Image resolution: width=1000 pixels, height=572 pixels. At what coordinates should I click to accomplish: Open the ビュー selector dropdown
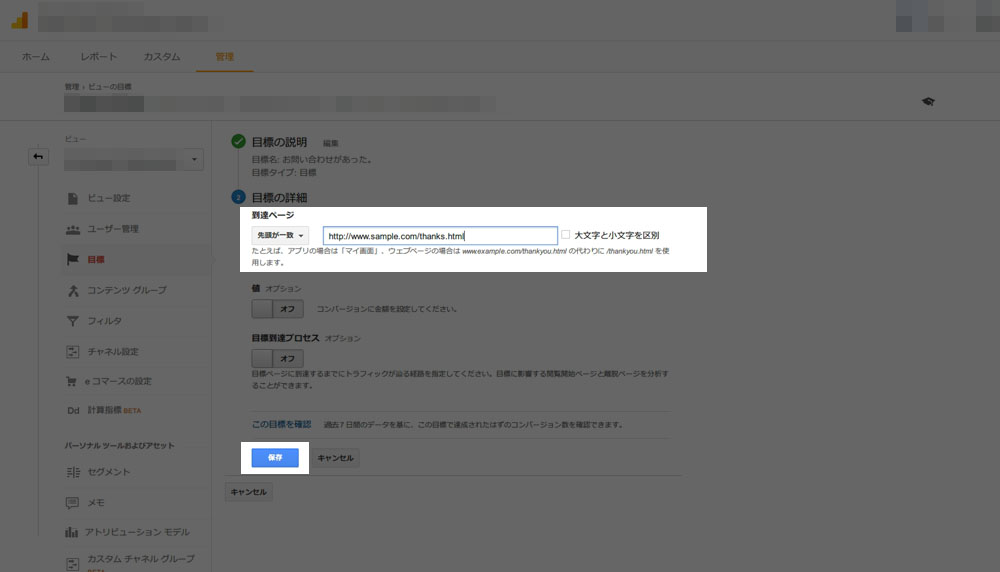(x=134, y=159)
